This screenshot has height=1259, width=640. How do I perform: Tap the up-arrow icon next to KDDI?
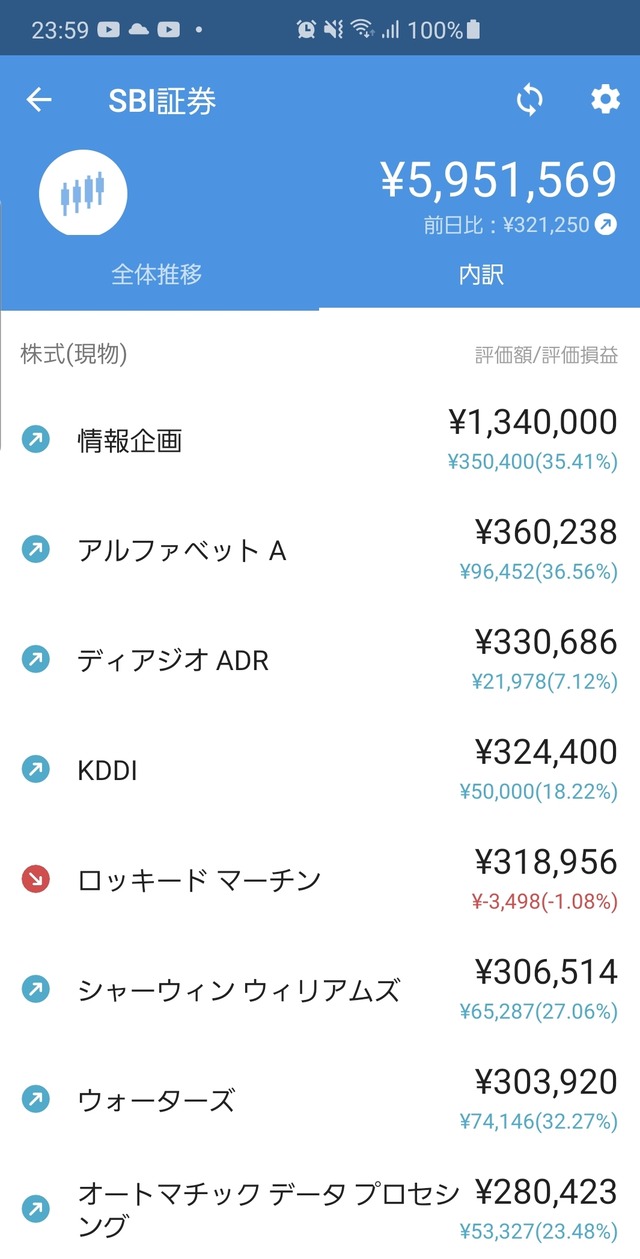pos(36,769)
